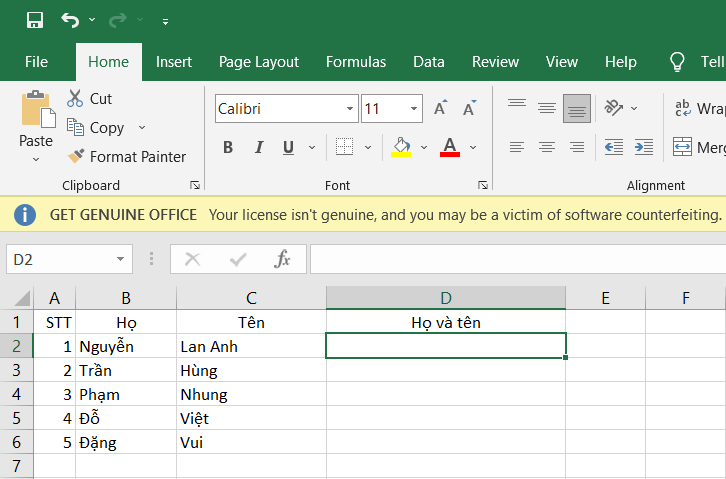Select row 2 header
726x479 pixels.
tap(17, 346)
